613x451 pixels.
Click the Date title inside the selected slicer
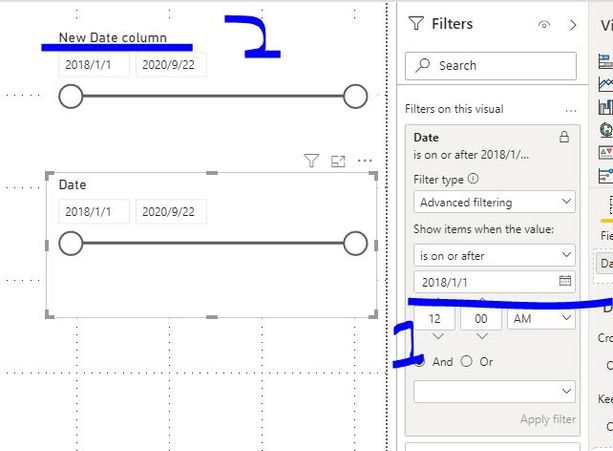(72, 184)
